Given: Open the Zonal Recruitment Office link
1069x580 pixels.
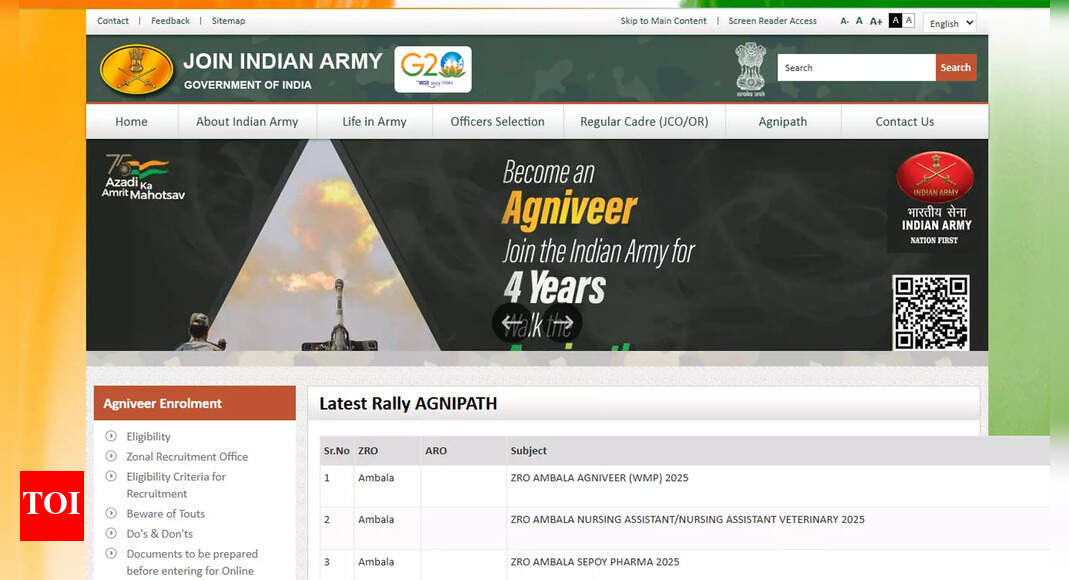Looking at the screenshot, I should click(187, 457).
